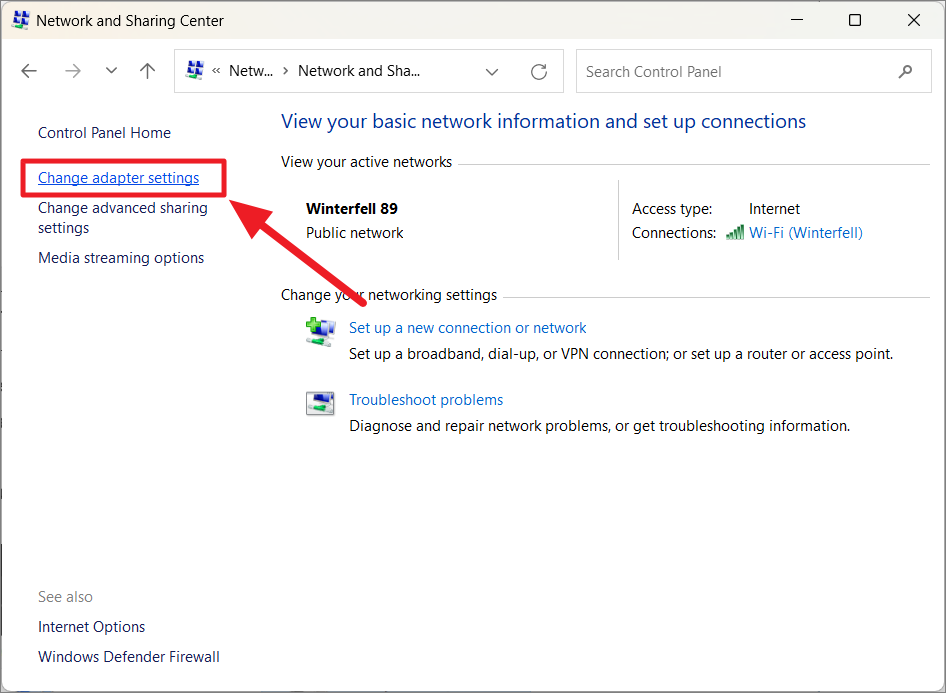This screenshot has width=946, height=693.
Task: Select the Network and Sha... breadcrumb item
Action: click(x=358, y=70)
